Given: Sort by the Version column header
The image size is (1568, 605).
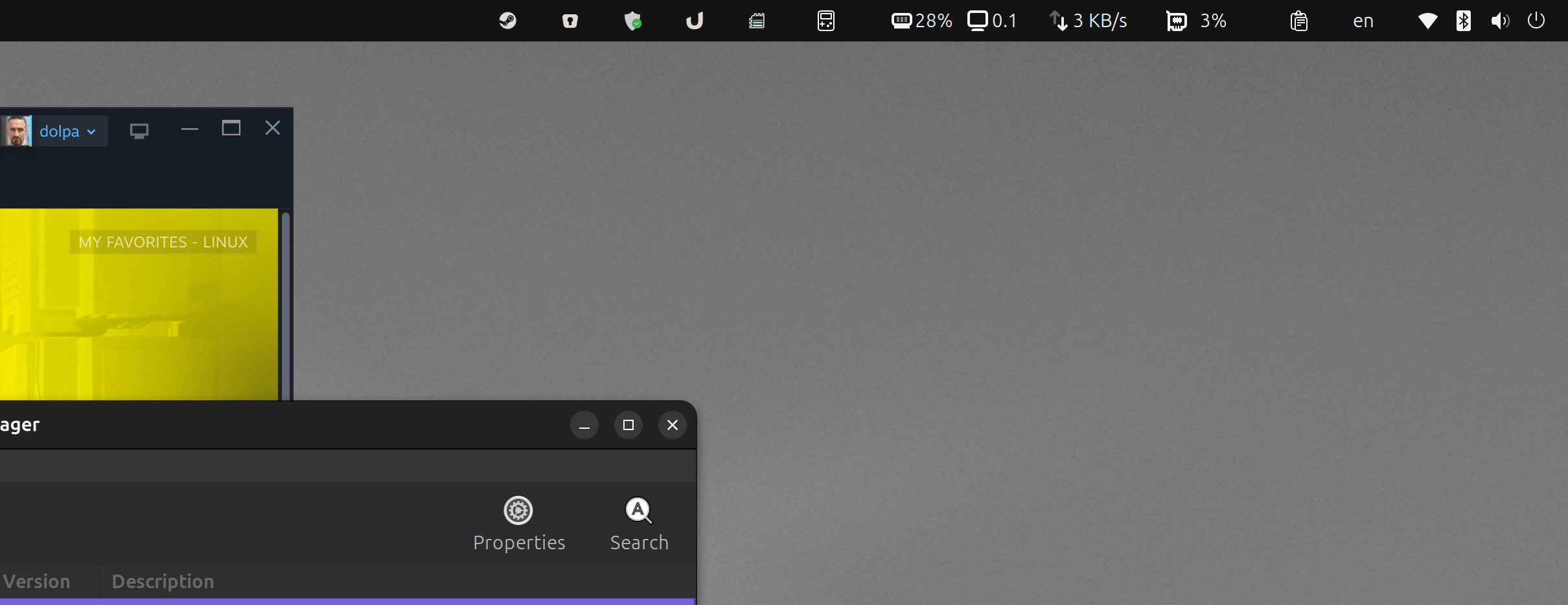Looking at the screenshot, I should (37, 582).
